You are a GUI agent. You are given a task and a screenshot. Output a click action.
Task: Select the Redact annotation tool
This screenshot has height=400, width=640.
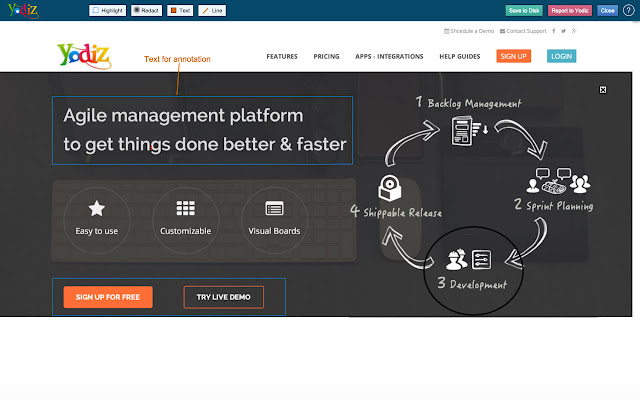click(x=147, y=10)
